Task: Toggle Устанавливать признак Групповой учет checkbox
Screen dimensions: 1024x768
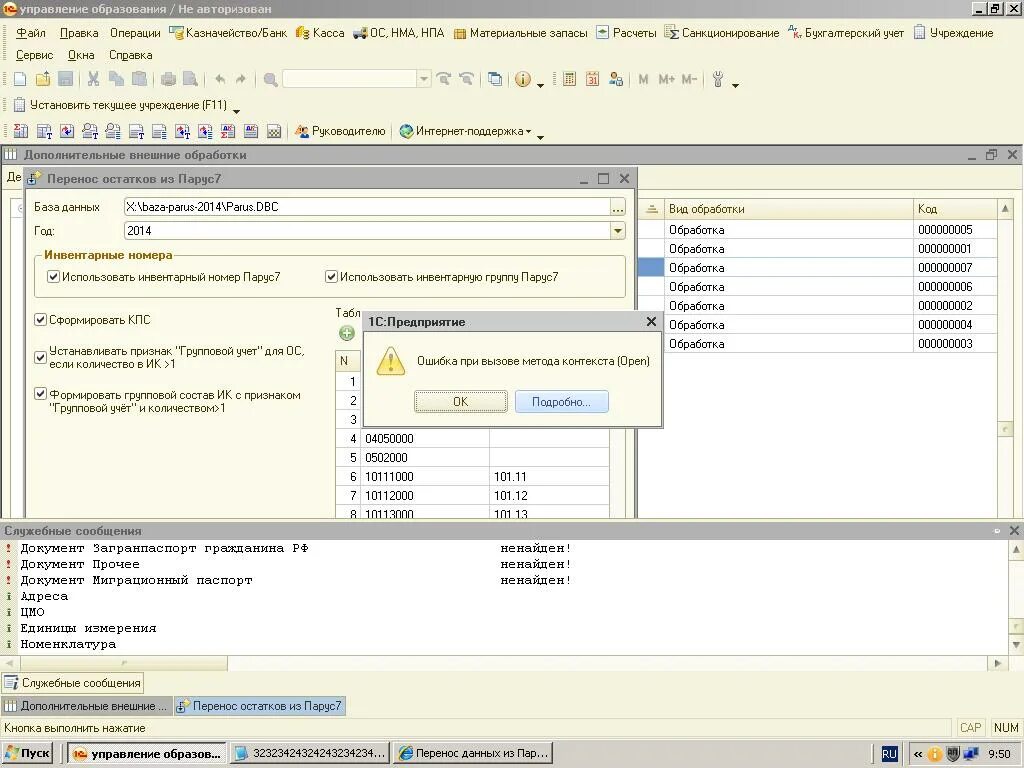Action: coord(40,357)
